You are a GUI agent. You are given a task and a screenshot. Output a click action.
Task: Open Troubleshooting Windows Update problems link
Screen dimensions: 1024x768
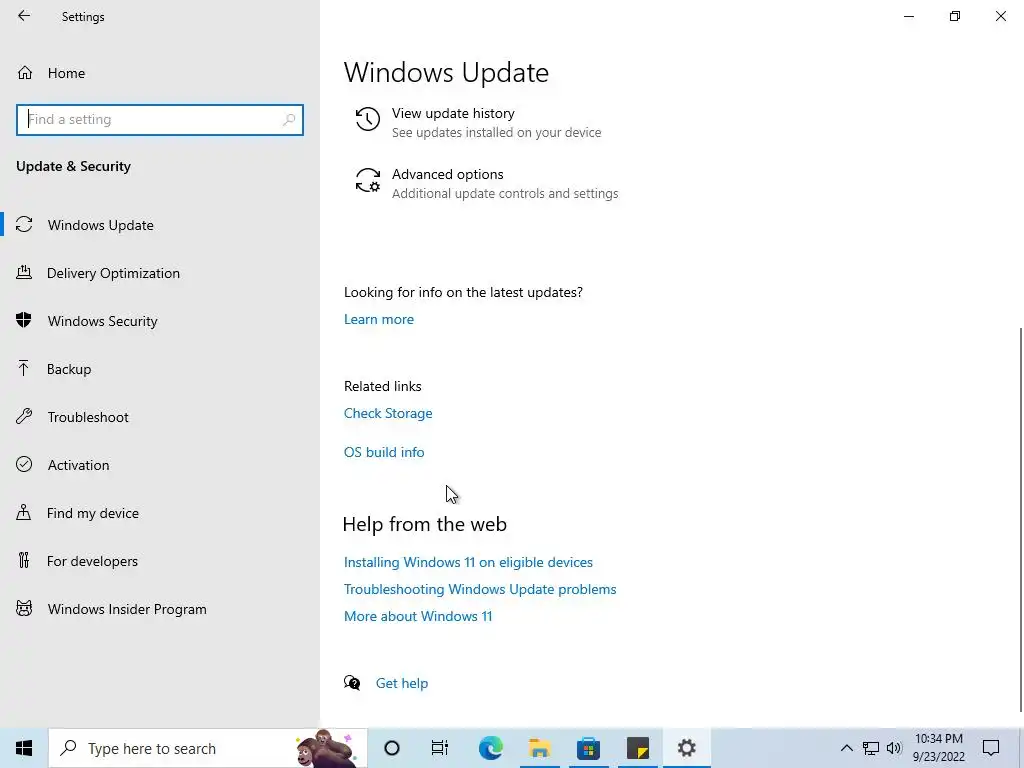click(x=480, y=589)
